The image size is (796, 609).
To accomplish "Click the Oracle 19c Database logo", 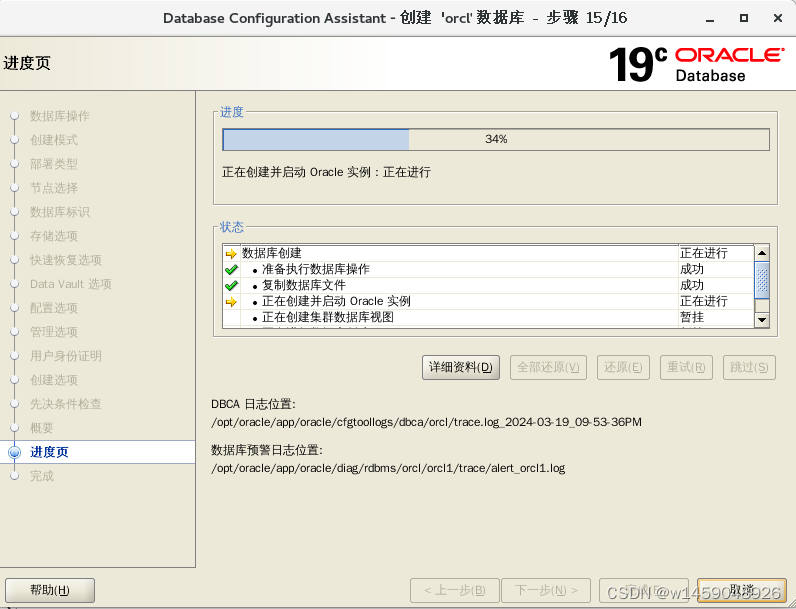I will (696, 64).
